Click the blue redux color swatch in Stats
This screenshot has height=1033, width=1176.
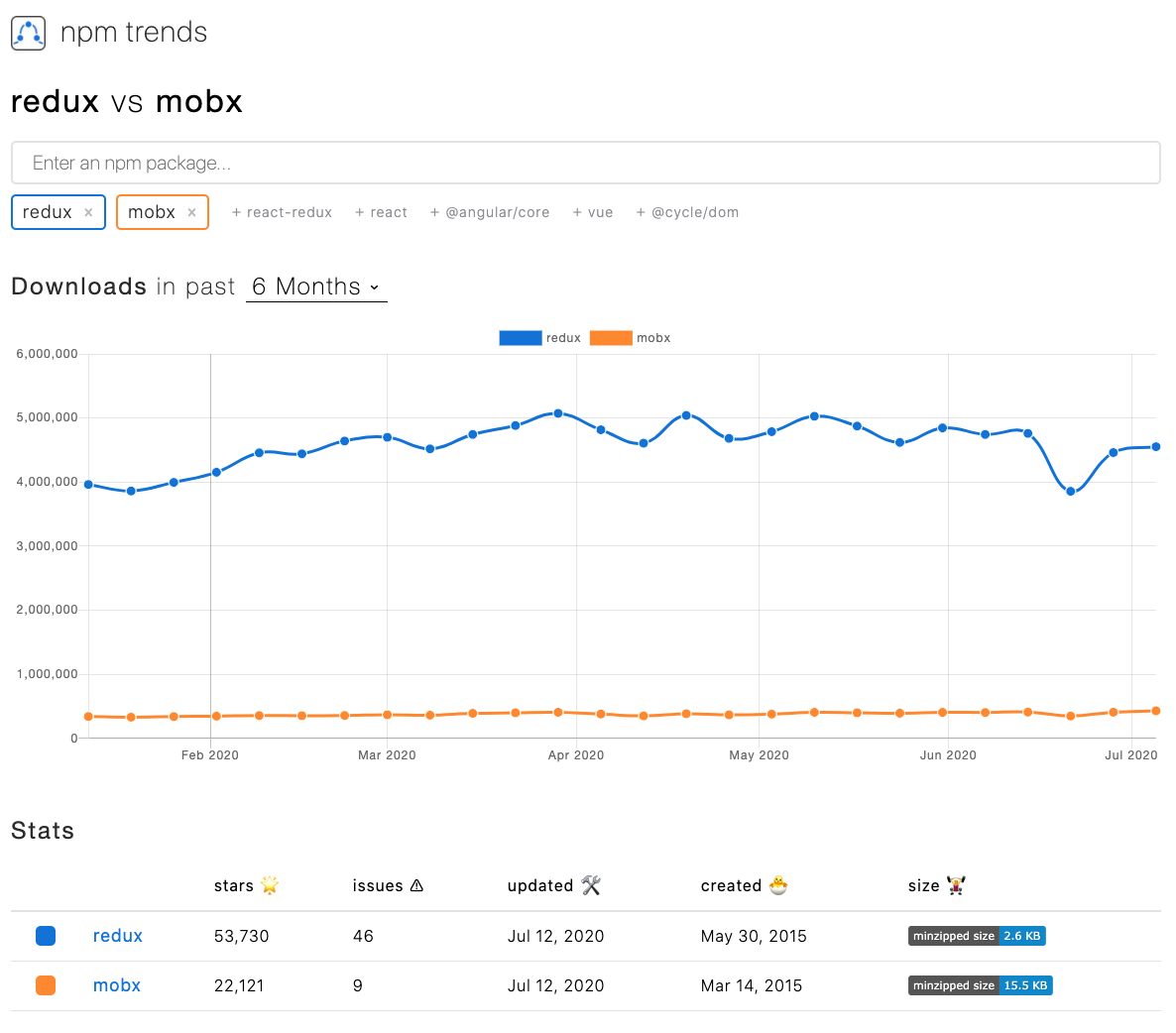click(46, 936)
